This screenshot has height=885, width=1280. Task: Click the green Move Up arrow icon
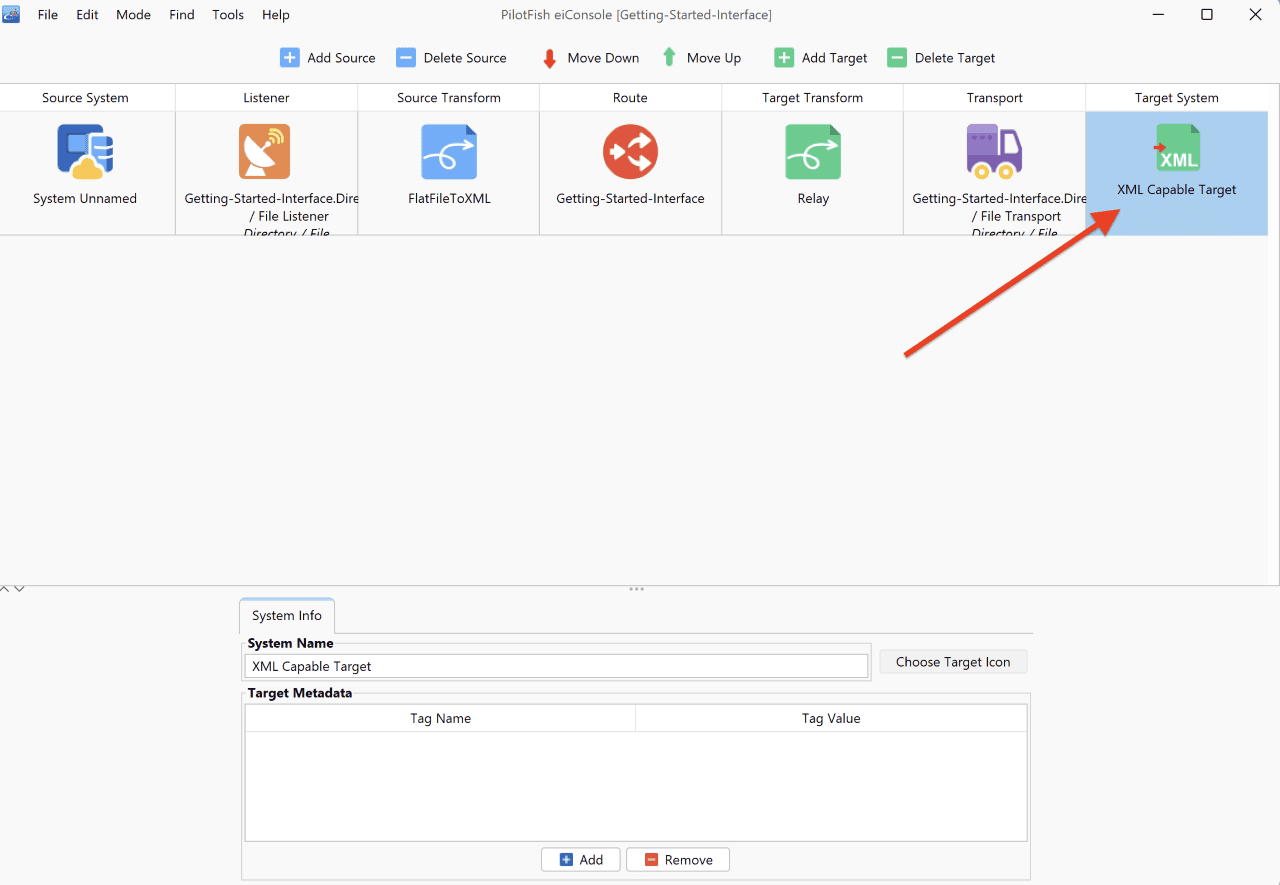[x=669, y=58]
